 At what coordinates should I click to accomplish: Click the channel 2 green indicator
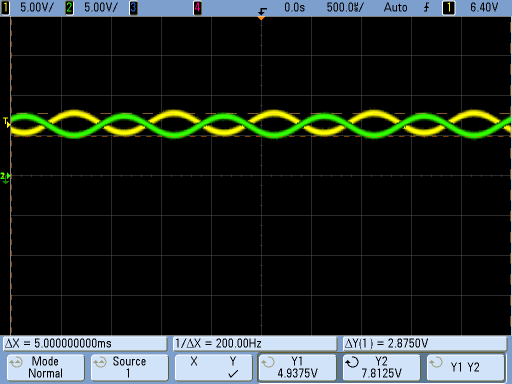click(69, 8)
